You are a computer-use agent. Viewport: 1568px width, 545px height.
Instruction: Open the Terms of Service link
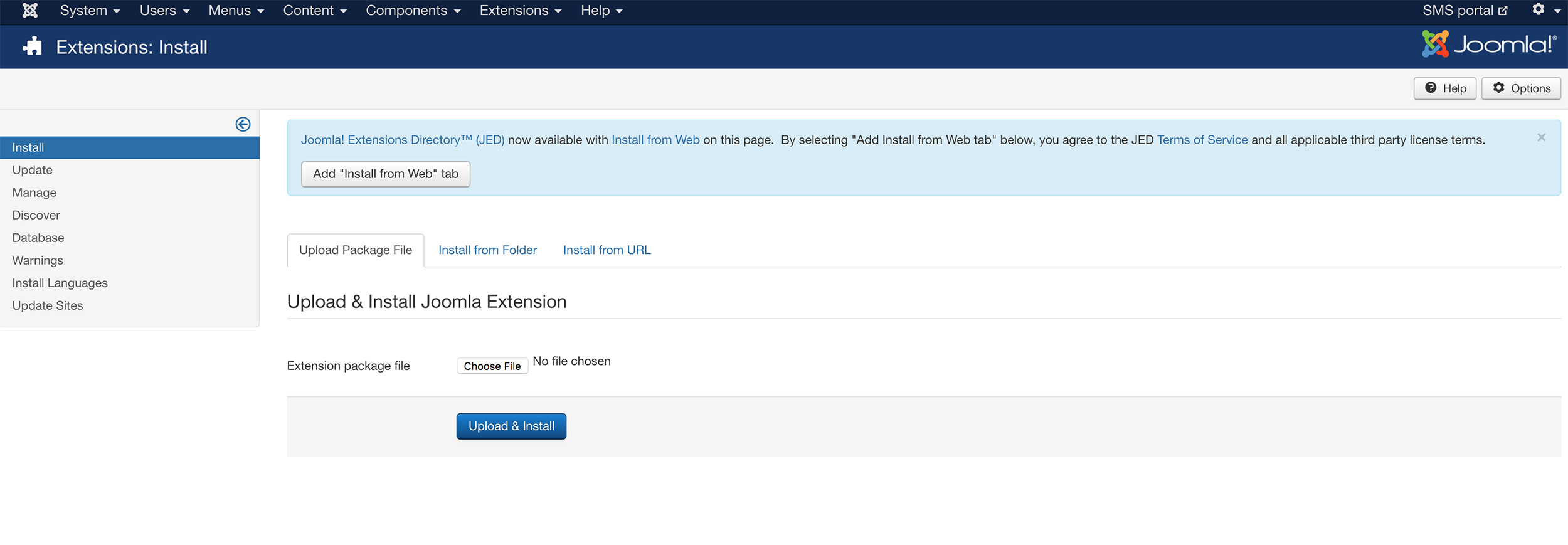click(1202, 140)
